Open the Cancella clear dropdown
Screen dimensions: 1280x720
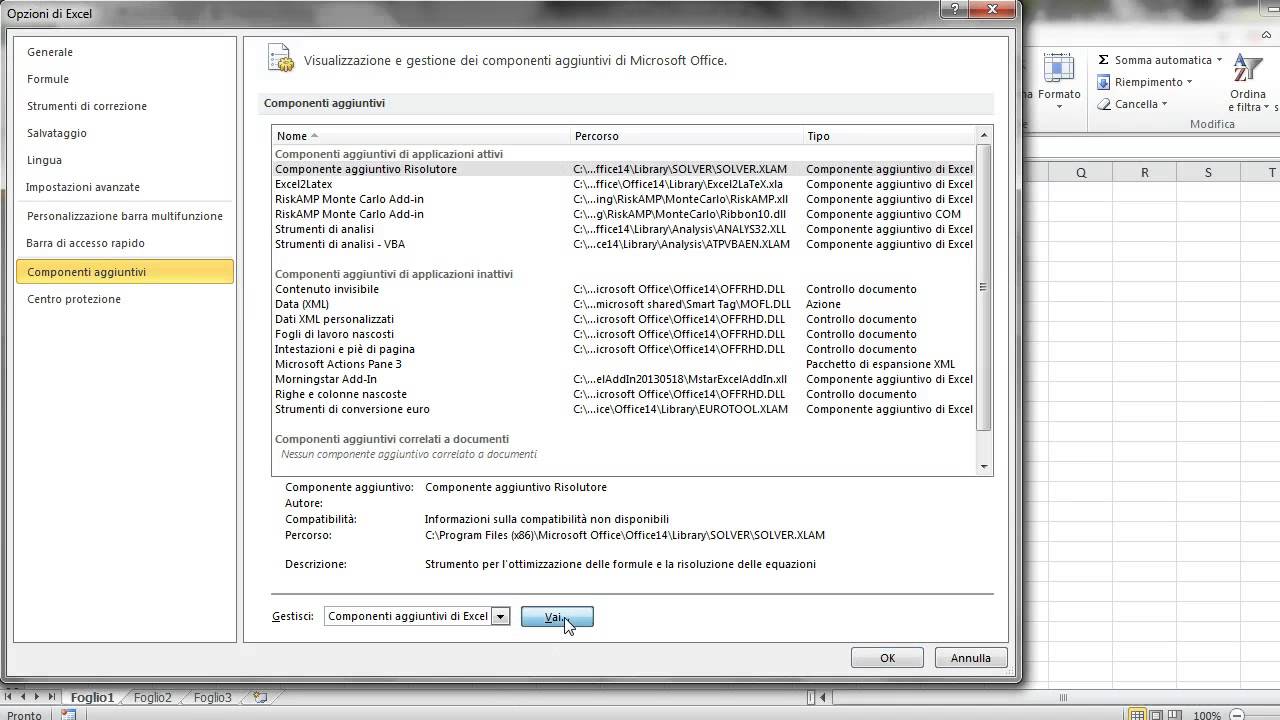[x=1165, y=104]
